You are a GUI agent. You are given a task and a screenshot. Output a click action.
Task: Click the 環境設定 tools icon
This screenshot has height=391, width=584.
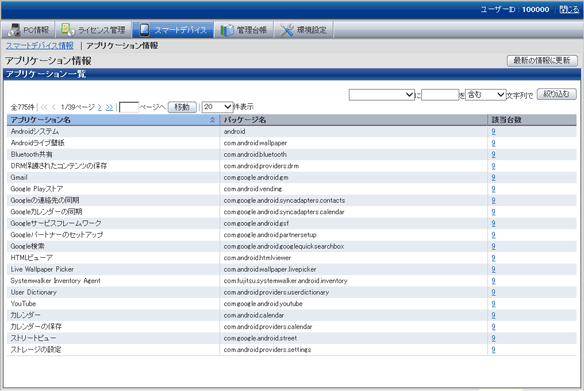click(x=286, y=30)
